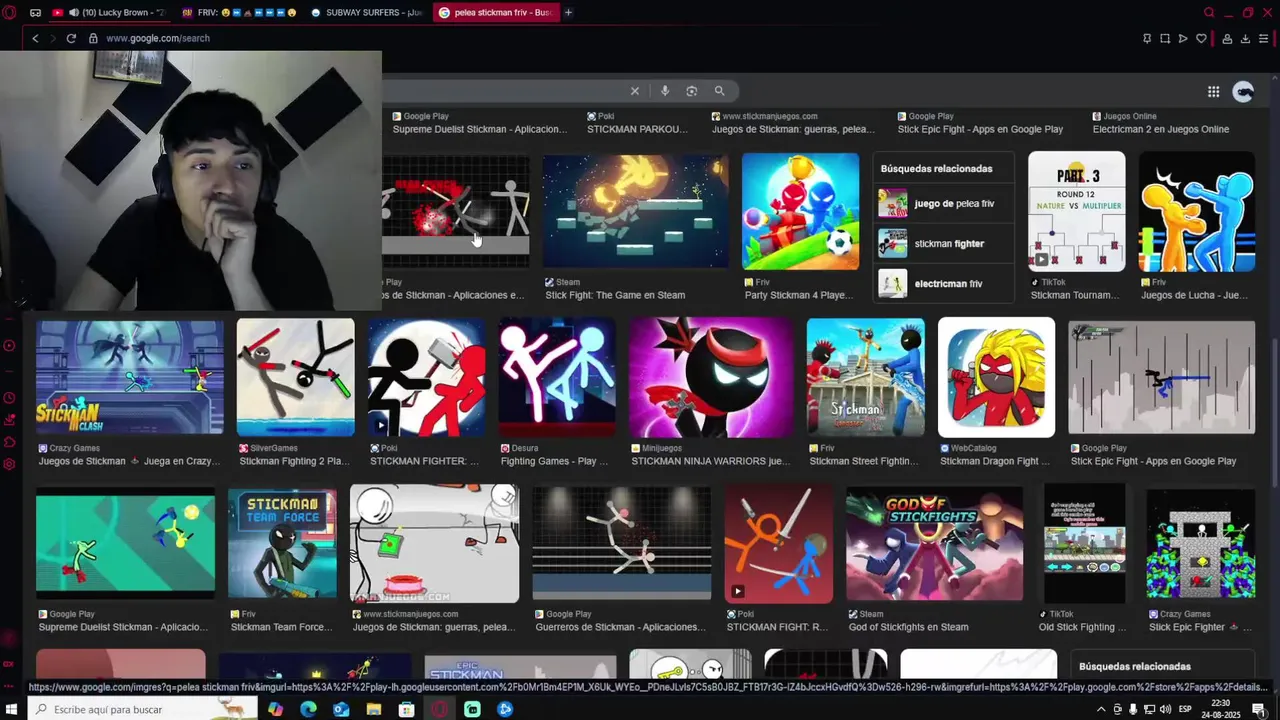The width and height of the screenshot is (1280, 720).
Task: Open related search juego de pelea friv
Action: [943, 203]
